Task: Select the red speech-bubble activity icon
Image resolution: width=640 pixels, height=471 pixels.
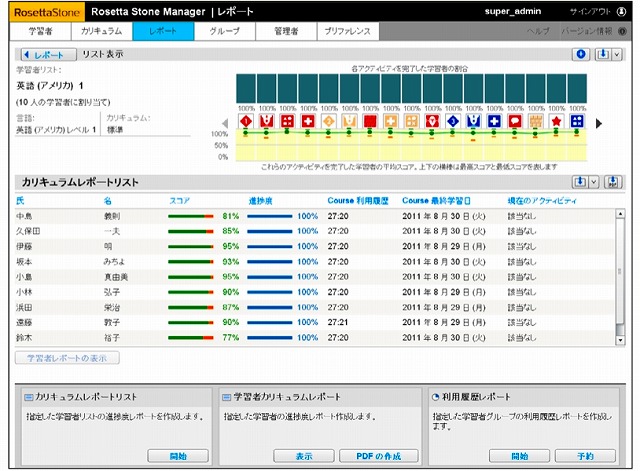Action: (515, 121)
